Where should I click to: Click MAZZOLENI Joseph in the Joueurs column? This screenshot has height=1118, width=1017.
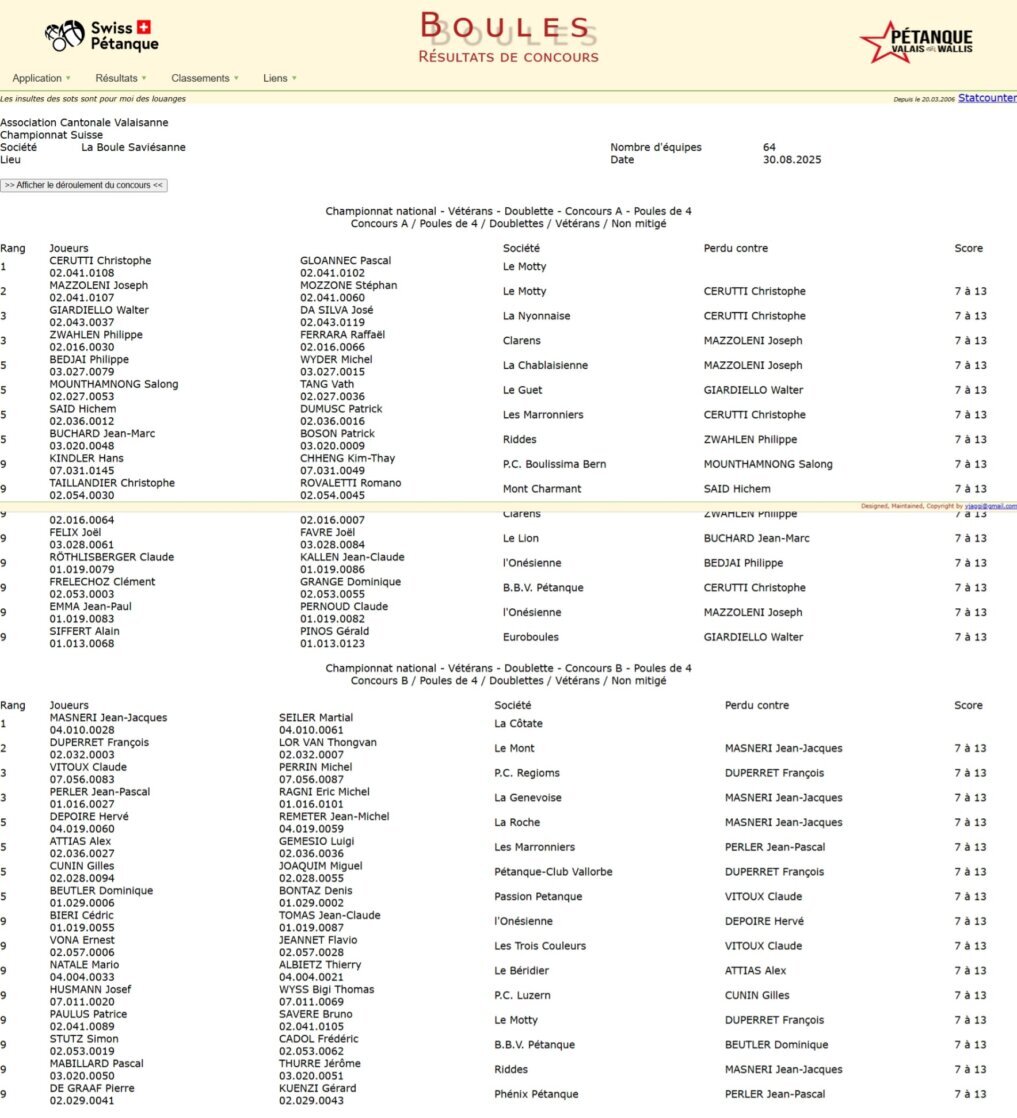[98, 285]
